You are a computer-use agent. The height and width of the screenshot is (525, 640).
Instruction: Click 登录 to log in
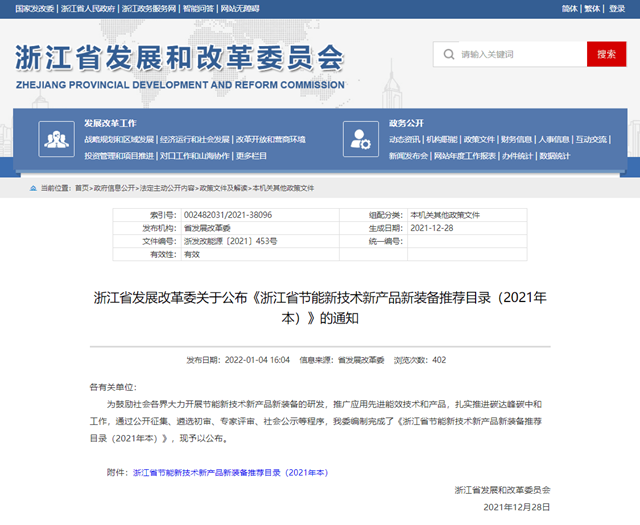point(620,8)
